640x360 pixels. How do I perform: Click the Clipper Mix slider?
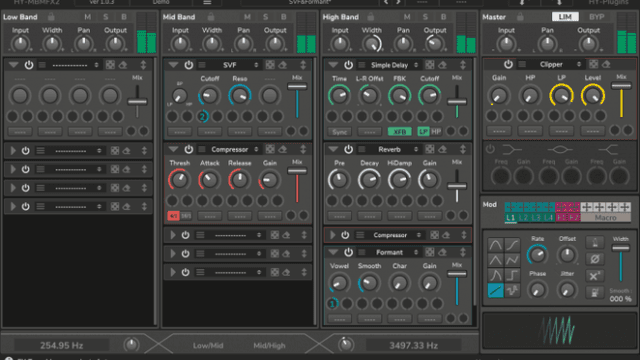621,100
